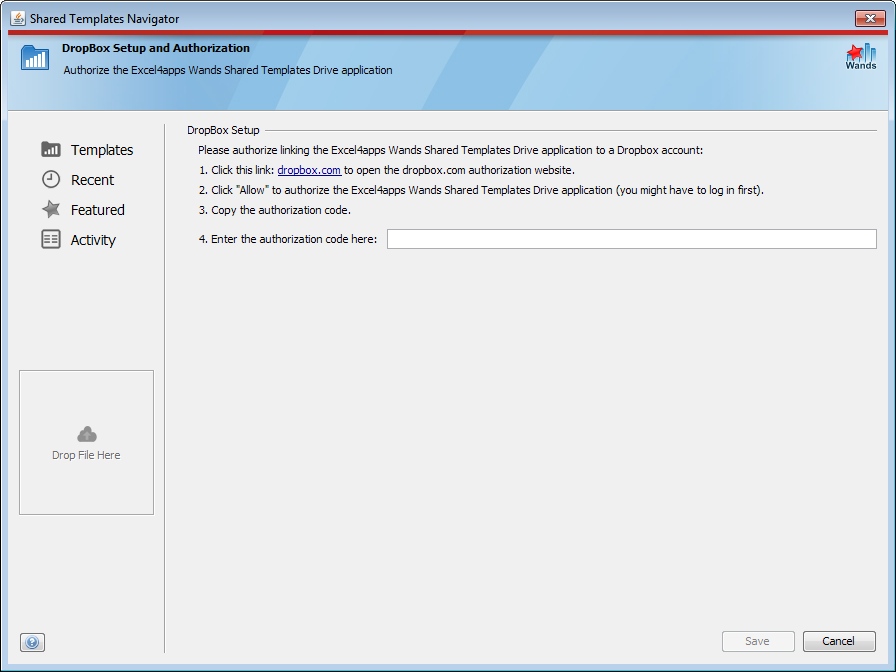Click '3. Copy the authorization code.' text
Viewport: 896px width, 672px height.
[x=275, y=210]
